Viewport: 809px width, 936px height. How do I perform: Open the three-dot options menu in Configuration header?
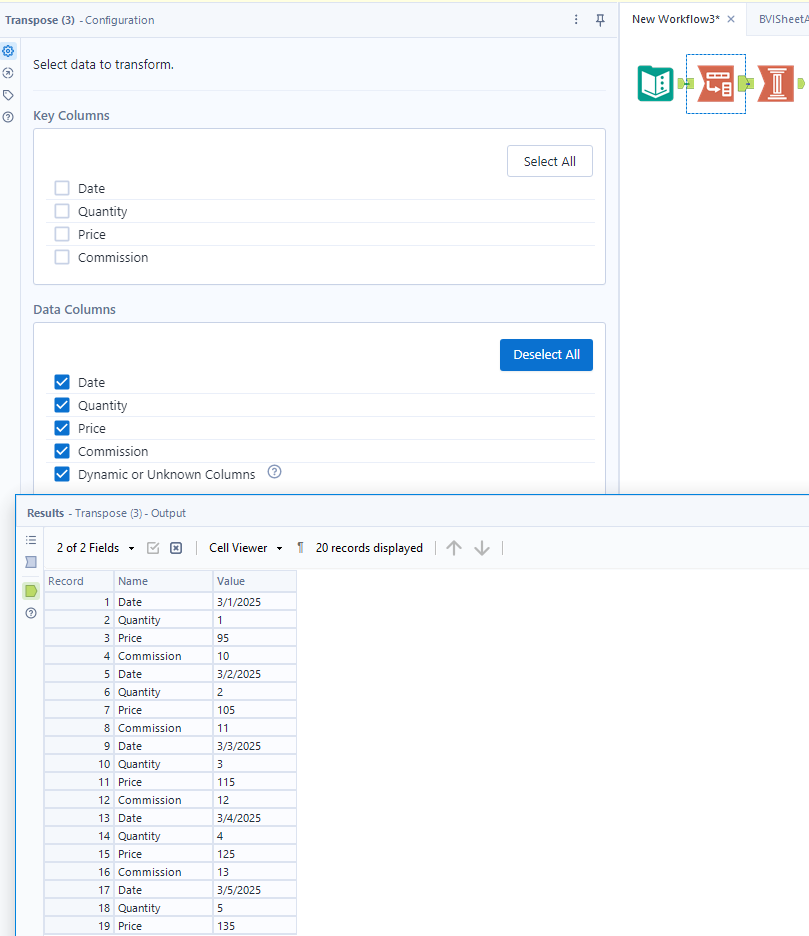point(576,20)
